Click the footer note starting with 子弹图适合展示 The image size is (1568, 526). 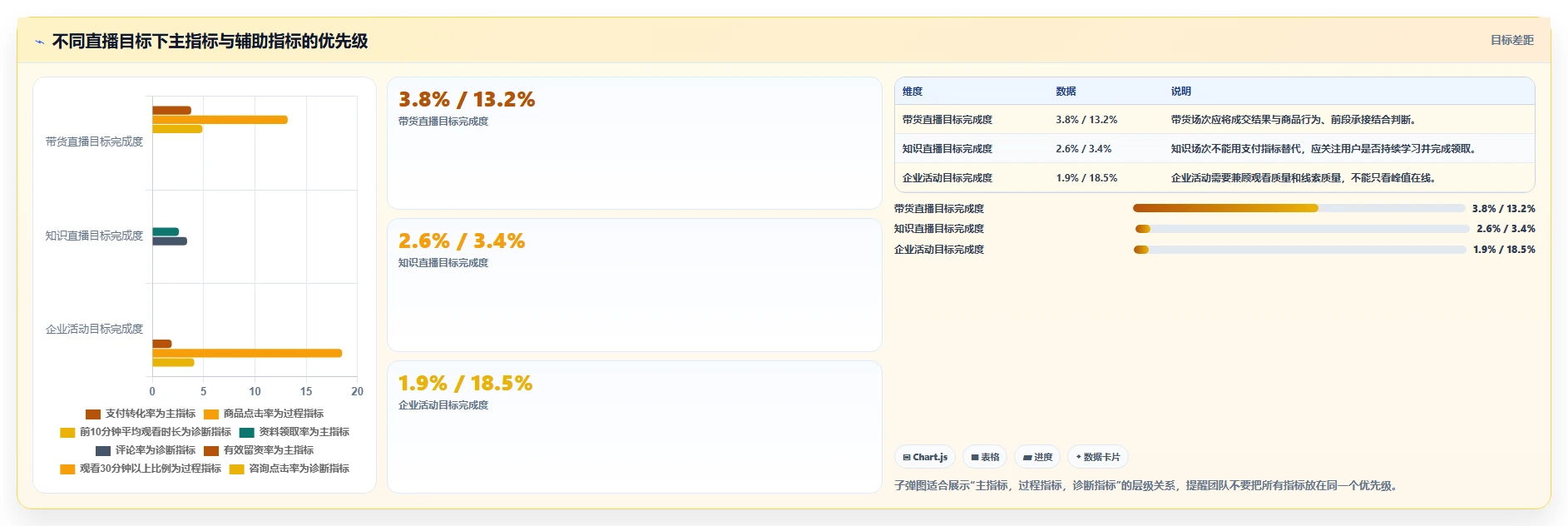point(1148,486)
